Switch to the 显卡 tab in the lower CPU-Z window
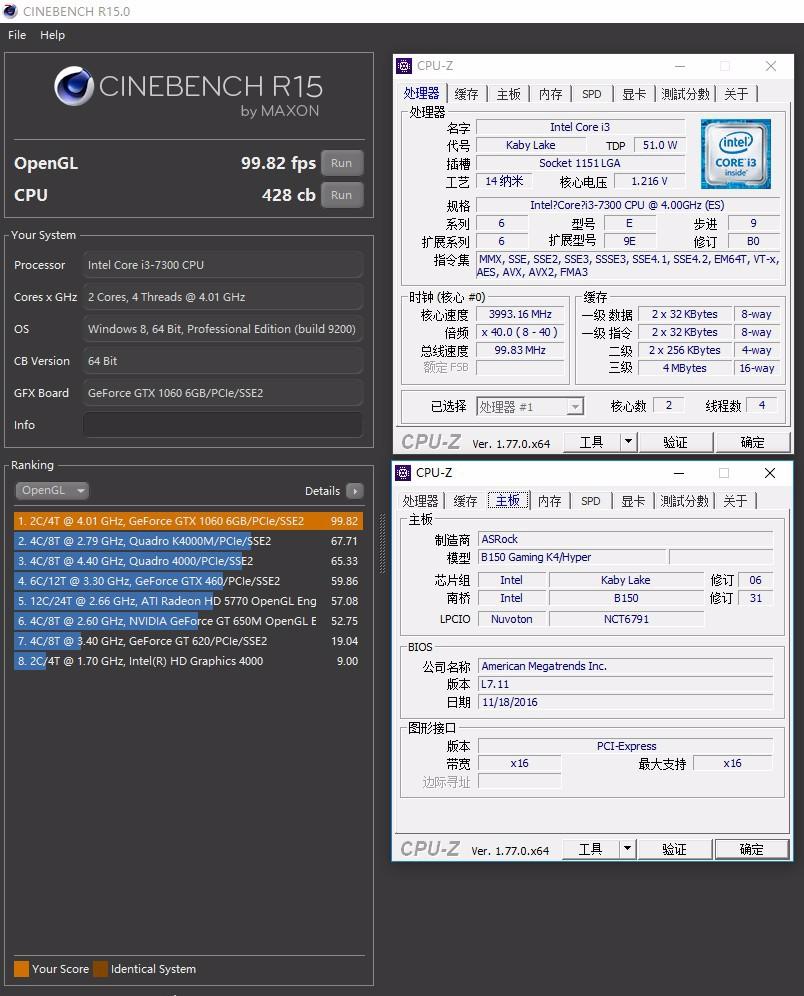804x996 pixels. [635, 501]
